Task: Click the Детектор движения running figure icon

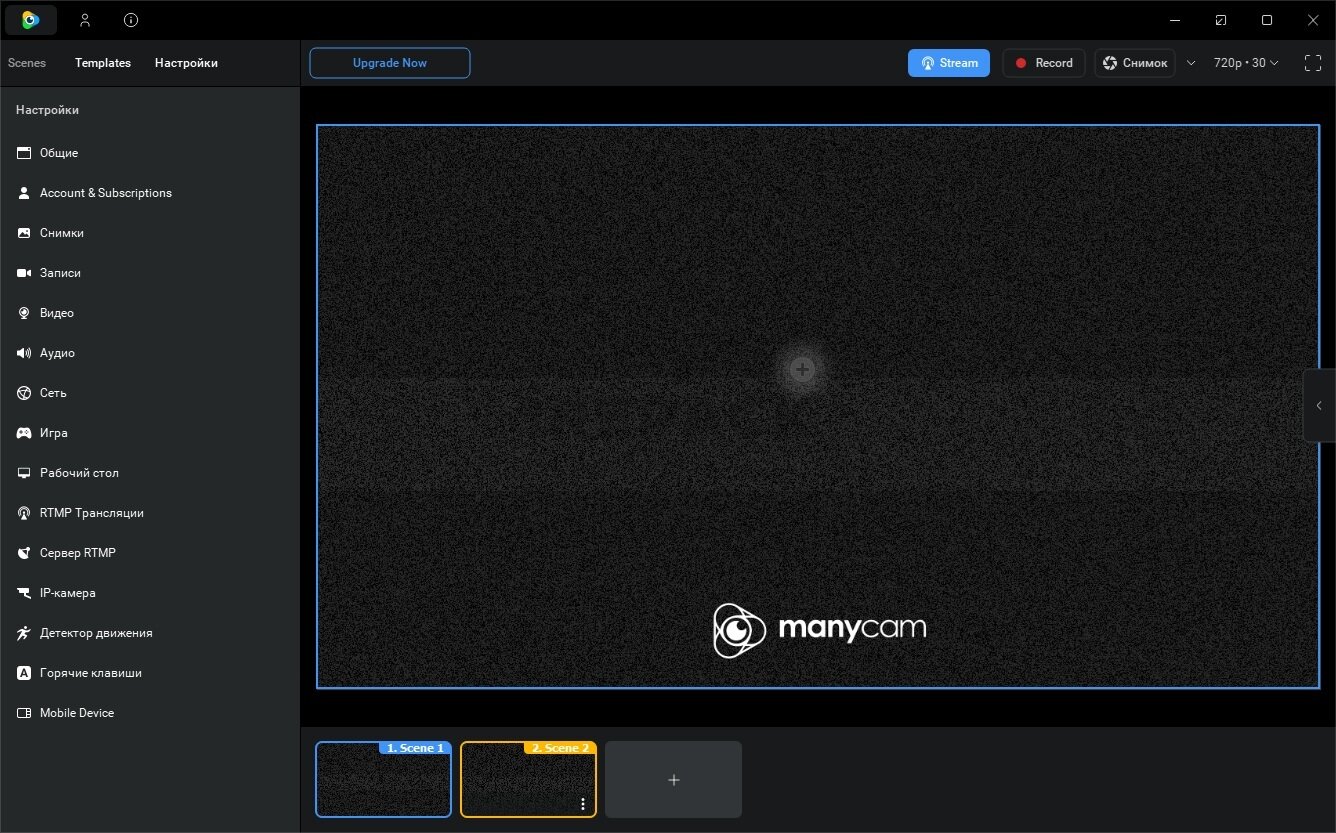Action: (24, 633)
